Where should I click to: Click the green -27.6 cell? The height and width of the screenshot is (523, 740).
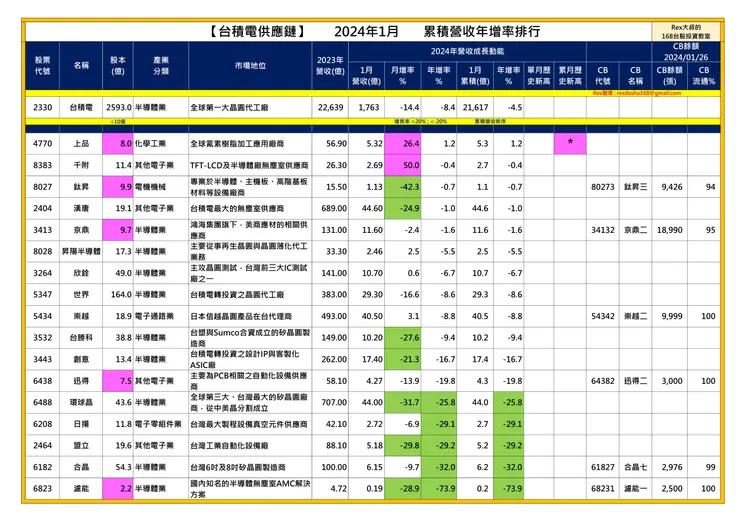403,337
